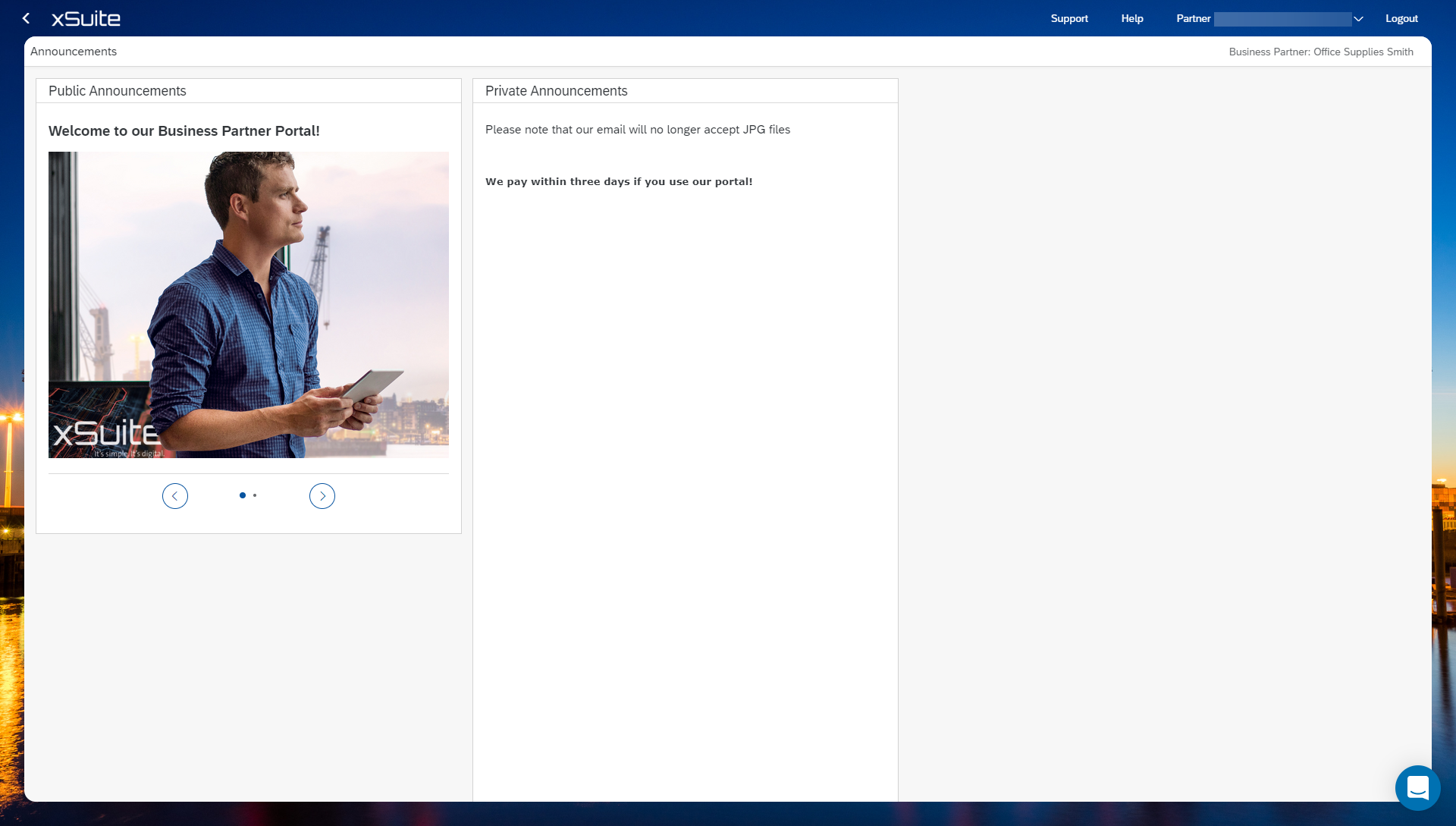1456x826 pixels.
Task: Open the Help menu item
Action: (1132, 19)
